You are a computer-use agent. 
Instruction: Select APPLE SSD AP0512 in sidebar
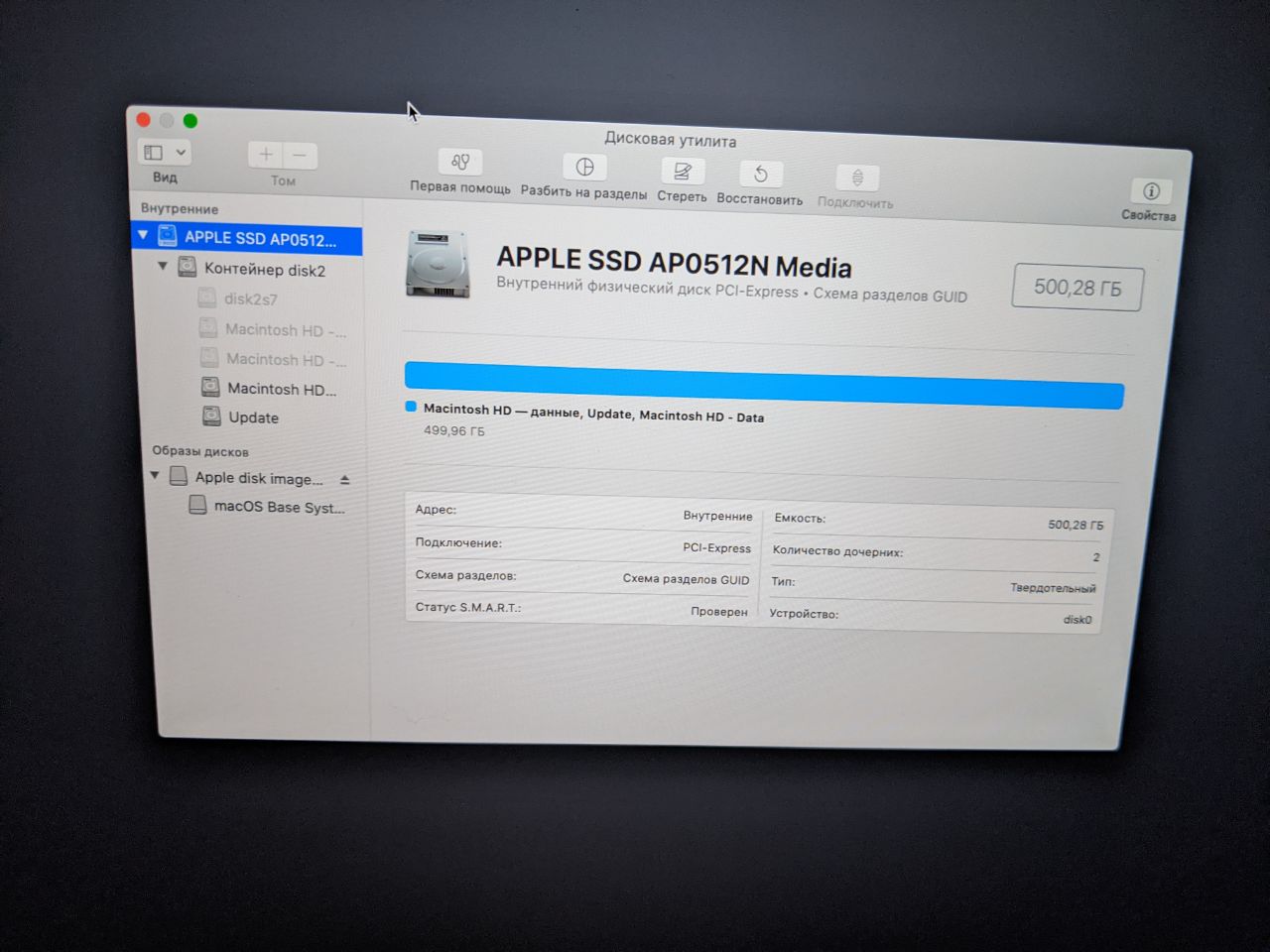pyautogui.click(x=247, y=238)
